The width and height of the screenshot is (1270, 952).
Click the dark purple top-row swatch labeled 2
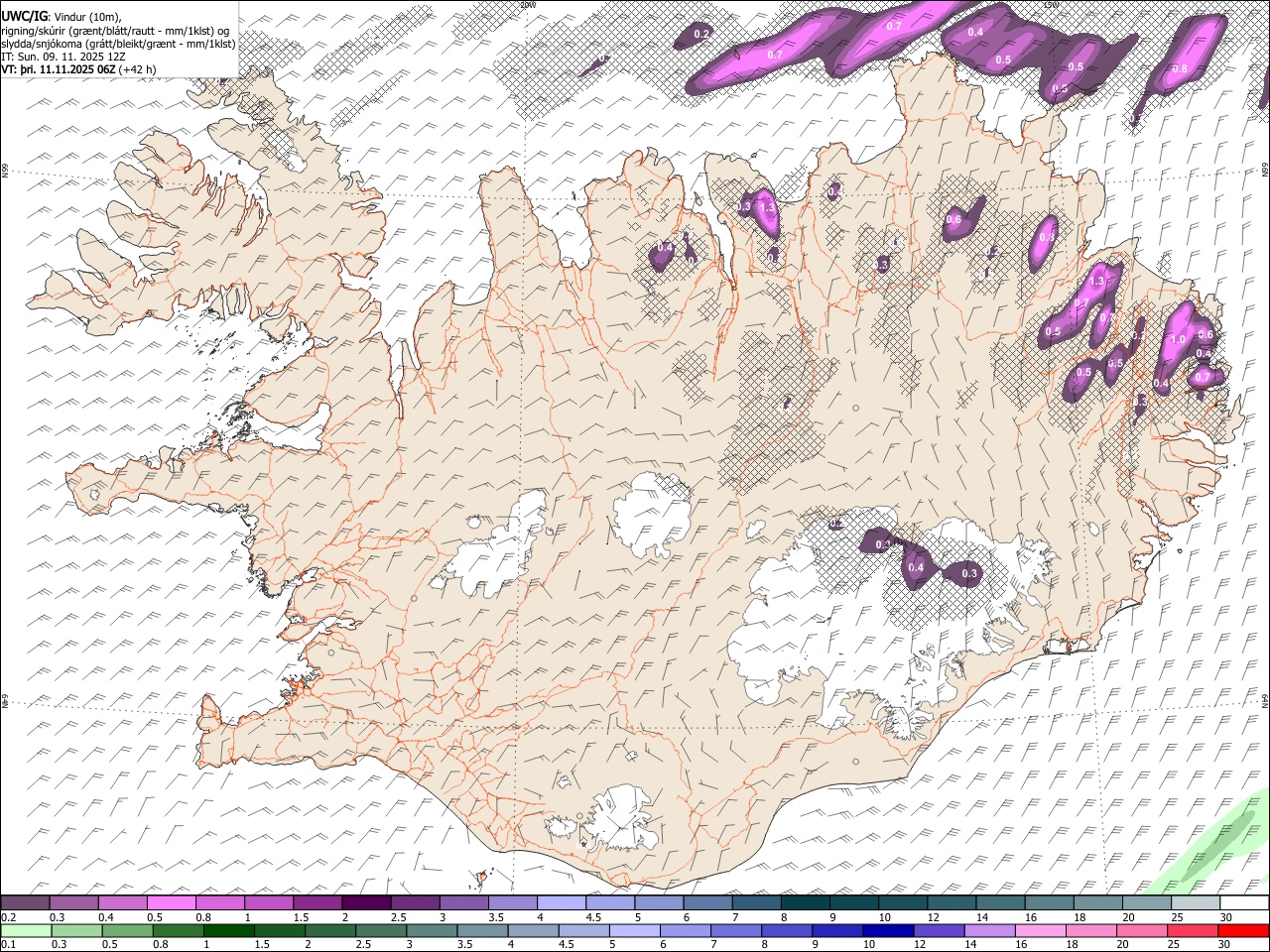click(x=366, y=903)
